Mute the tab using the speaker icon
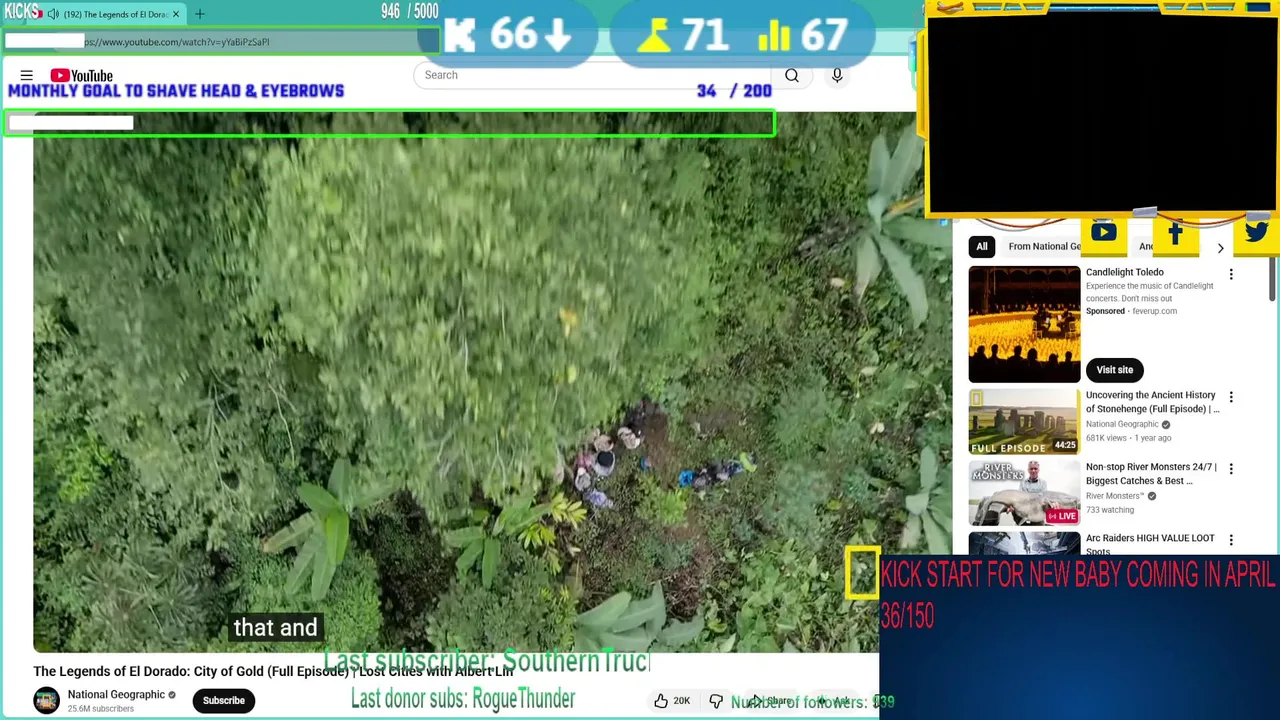The width and height of the screenshot is (1280, 720). (x=53, y=14)
